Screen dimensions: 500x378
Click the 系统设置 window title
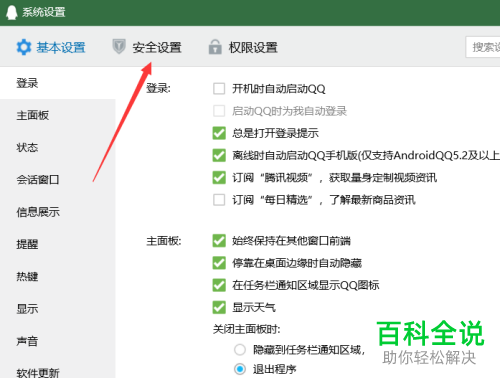[44, 12]
